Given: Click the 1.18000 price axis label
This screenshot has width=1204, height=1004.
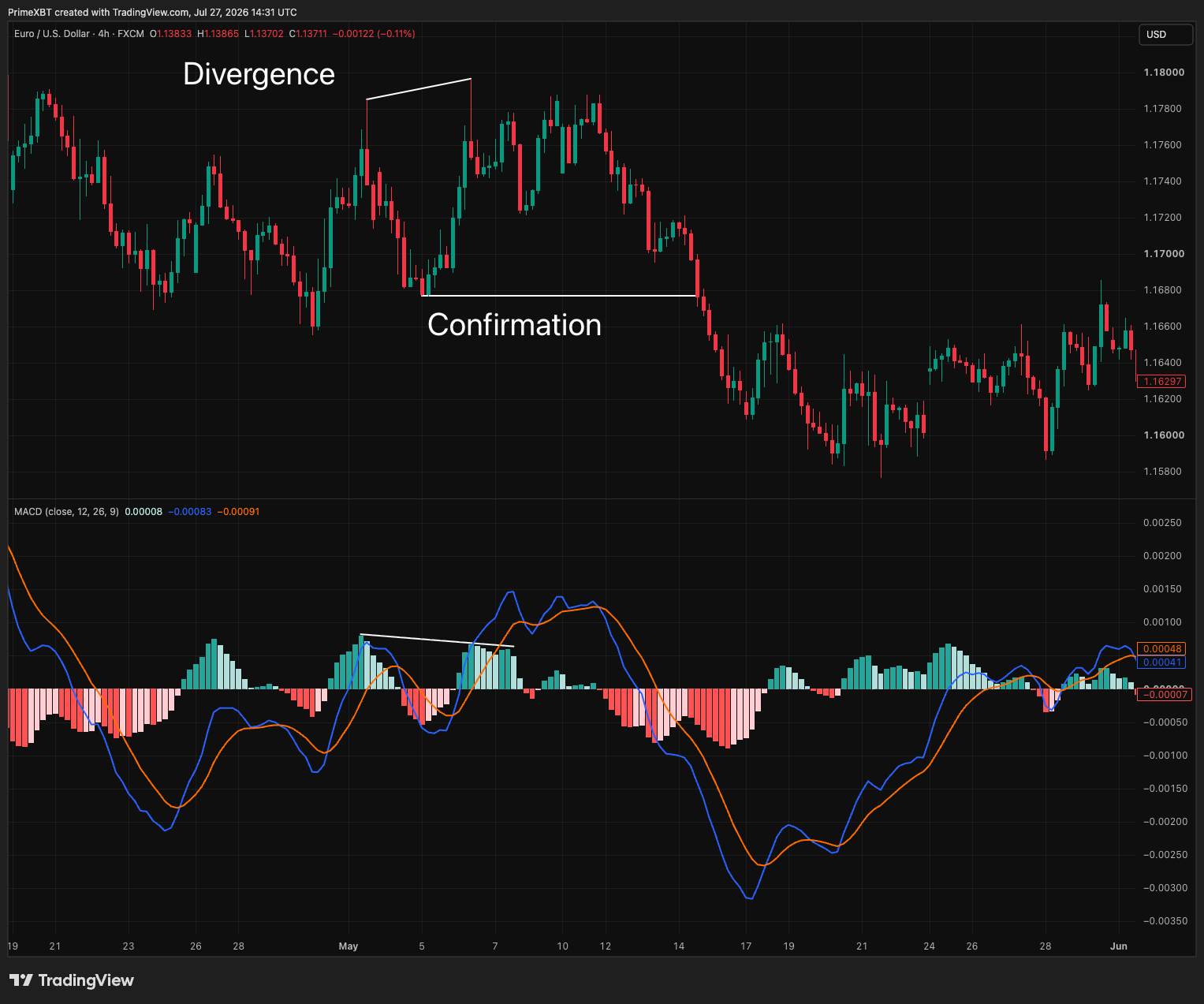Looking at the screenshot, I should [1164, 73].
